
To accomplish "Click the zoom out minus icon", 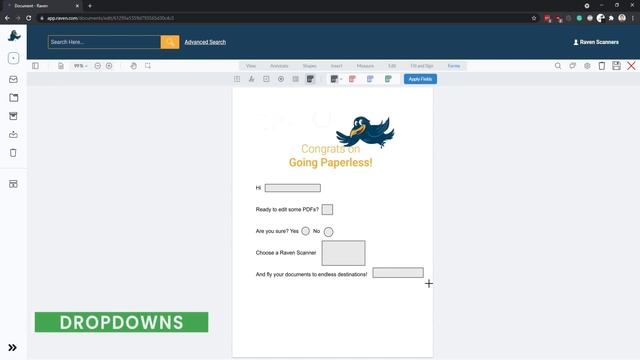I will (98, 66).
